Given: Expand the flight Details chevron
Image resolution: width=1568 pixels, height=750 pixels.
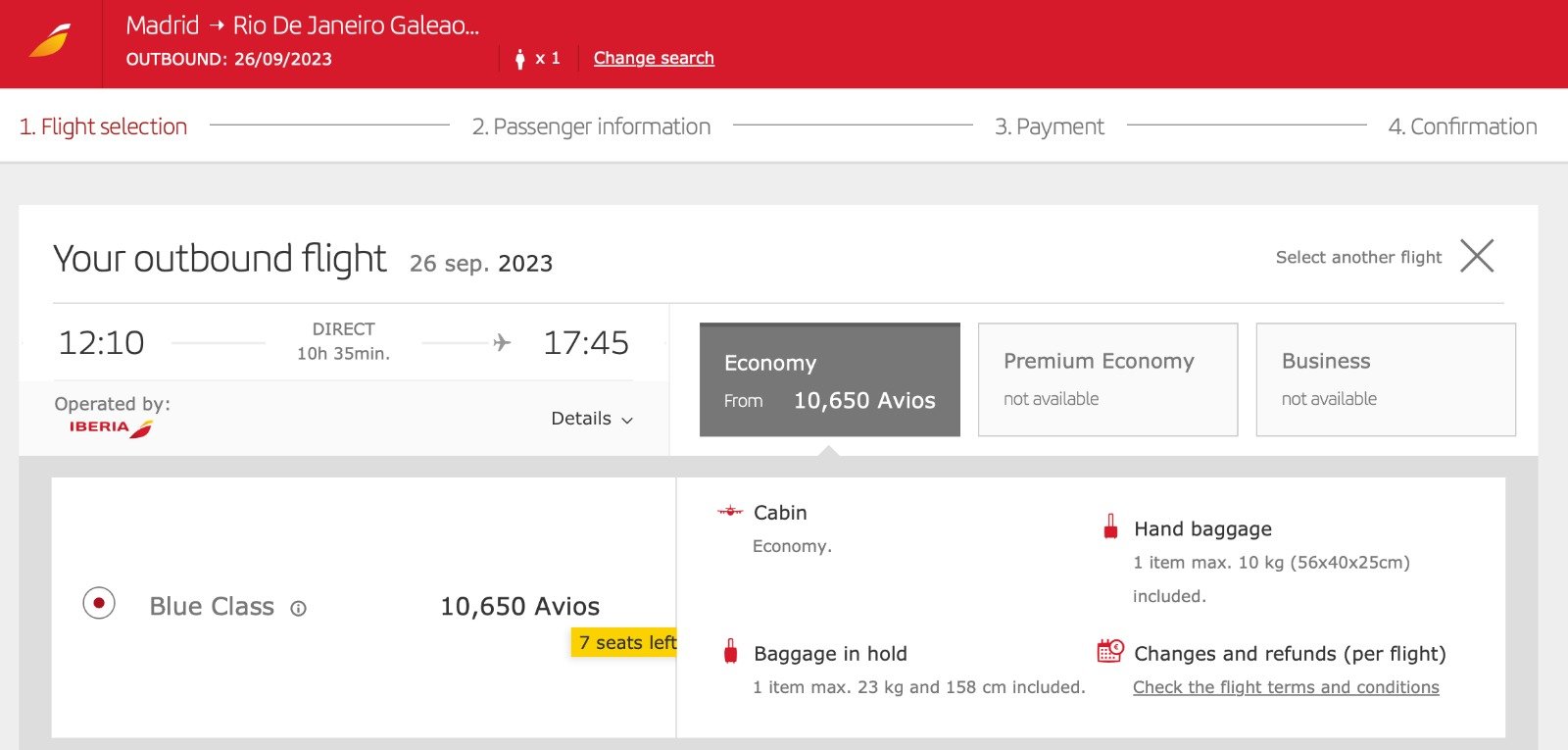Looking at the screenshot, I should click(x=627, y=420).
